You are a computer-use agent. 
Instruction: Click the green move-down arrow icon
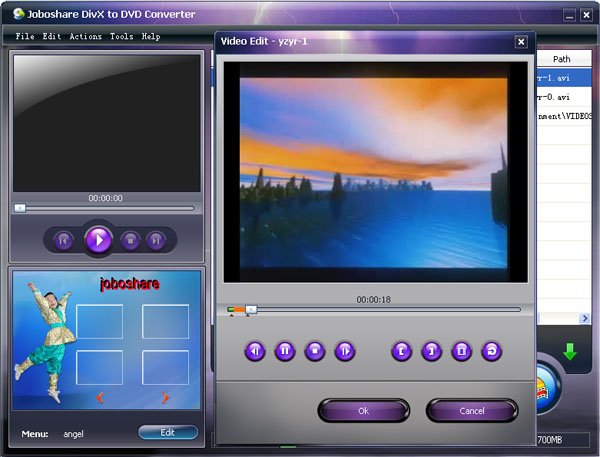pyautogui.click(x=570, y=351)
